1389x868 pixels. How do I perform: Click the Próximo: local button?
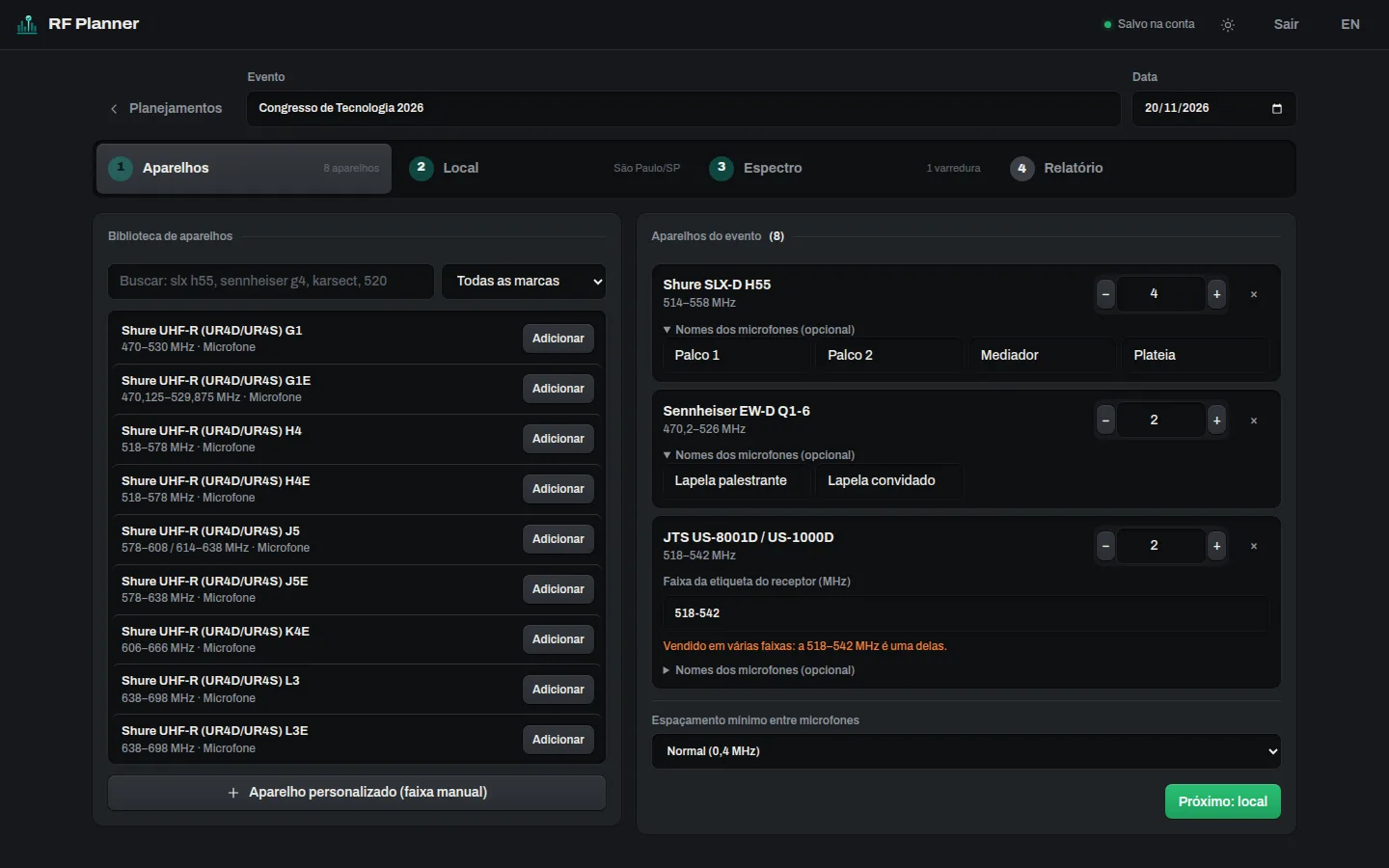[1223, 801]
